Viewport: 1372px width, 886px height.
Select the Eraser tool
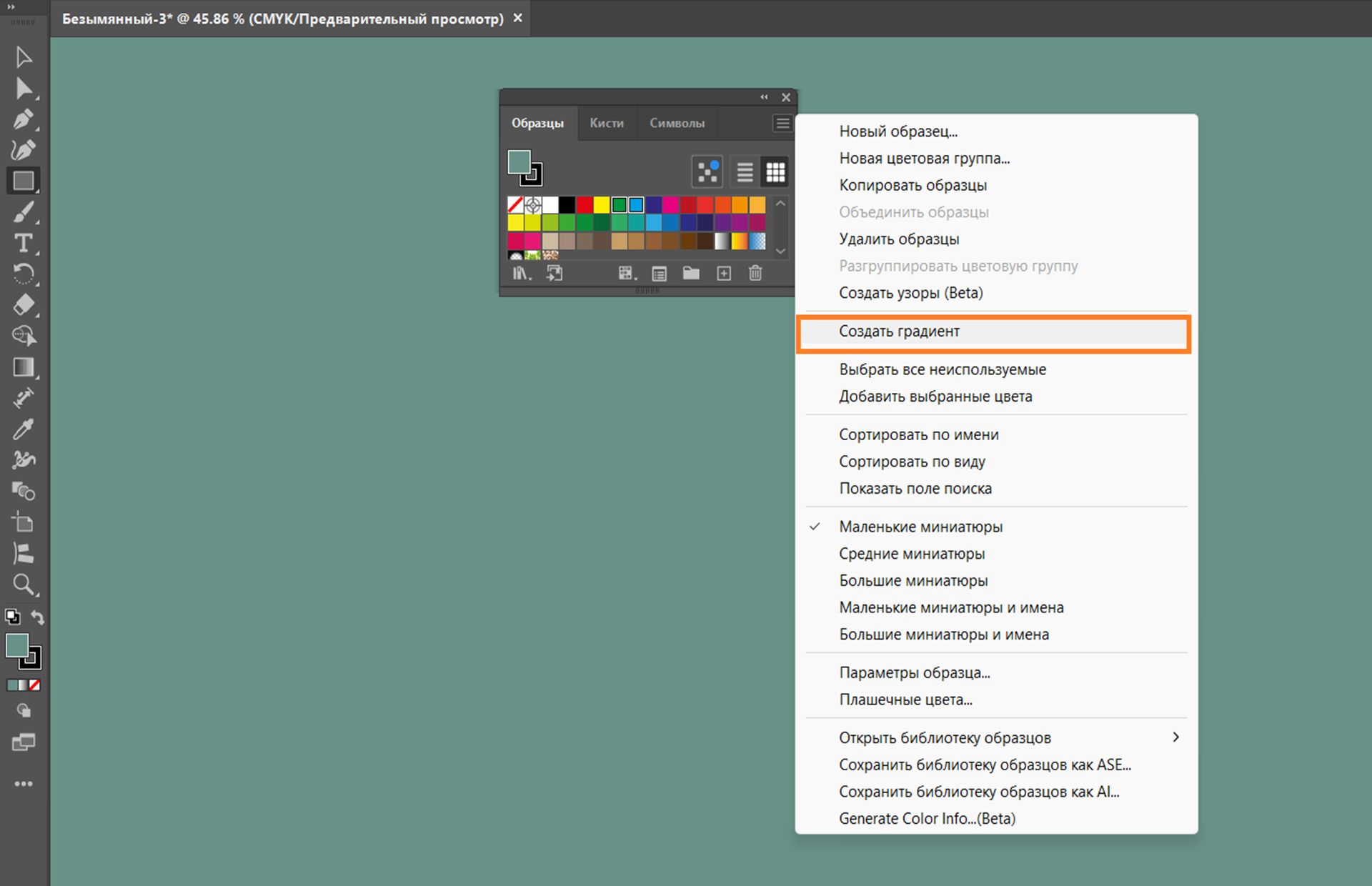coord(23,305)
